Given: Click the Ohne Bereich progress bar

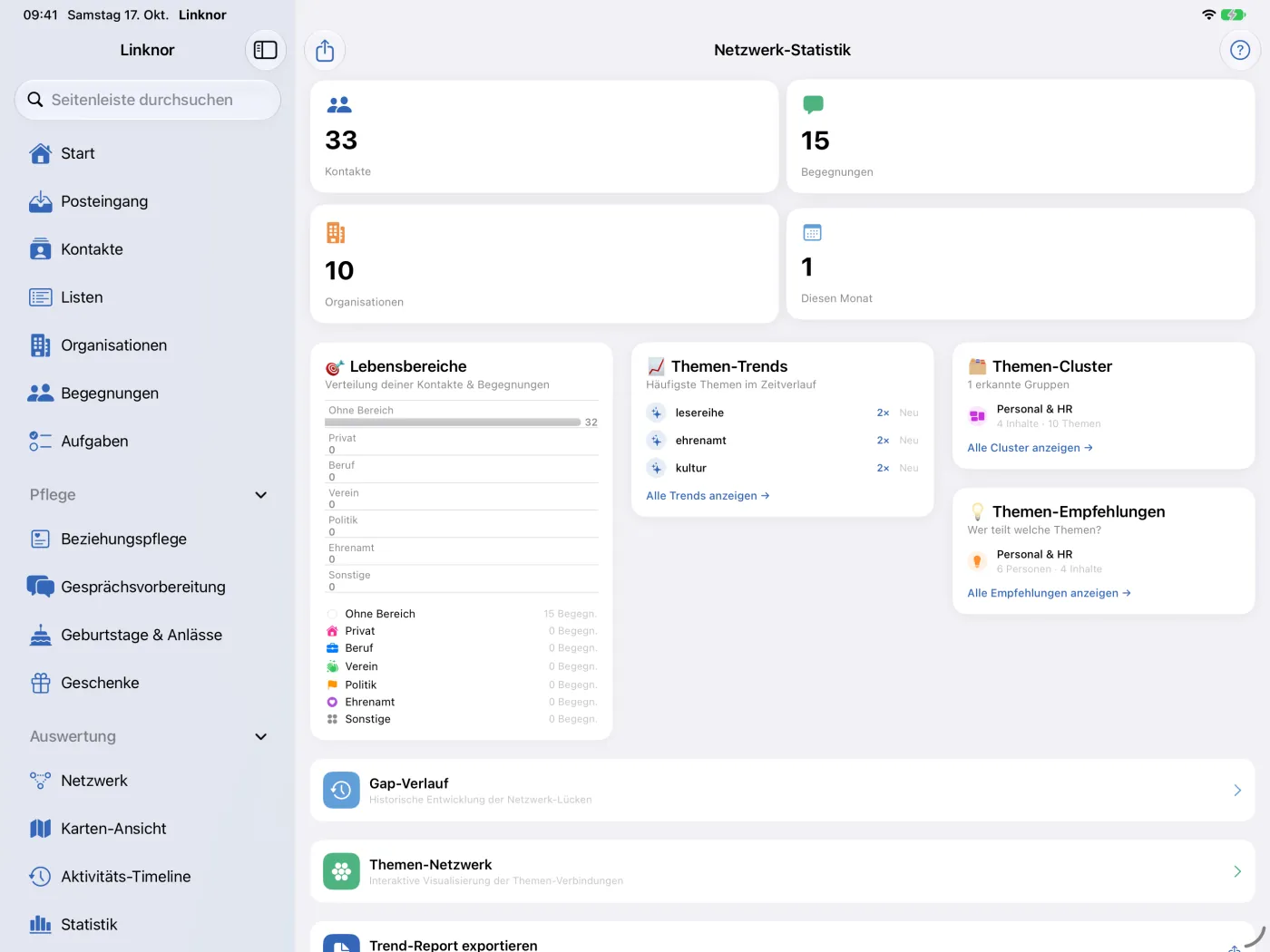Looking at the screenshot, I should (454, 423).
